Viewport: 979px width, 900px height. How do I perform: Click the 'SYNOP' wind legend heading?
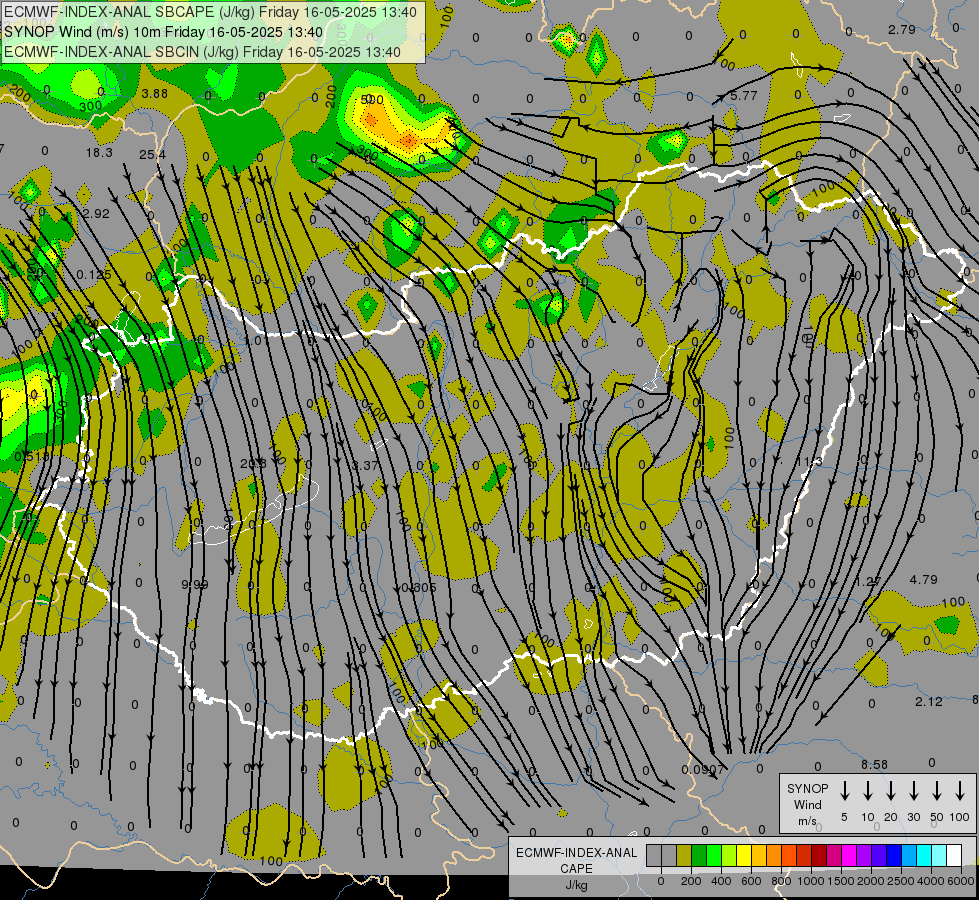807,788
